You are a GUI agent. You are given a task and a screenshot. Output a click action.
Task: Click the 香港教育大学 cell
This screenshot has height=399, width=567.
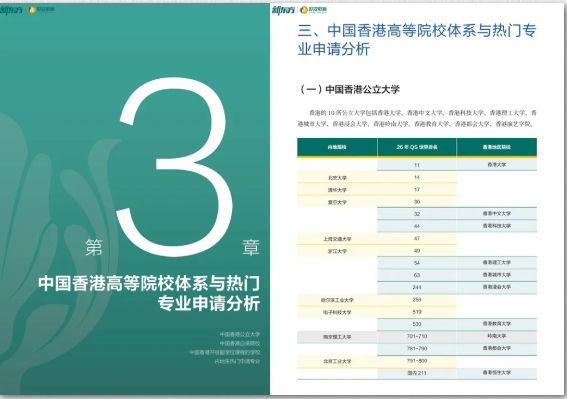pyautogui.click(x=496, y=324)
